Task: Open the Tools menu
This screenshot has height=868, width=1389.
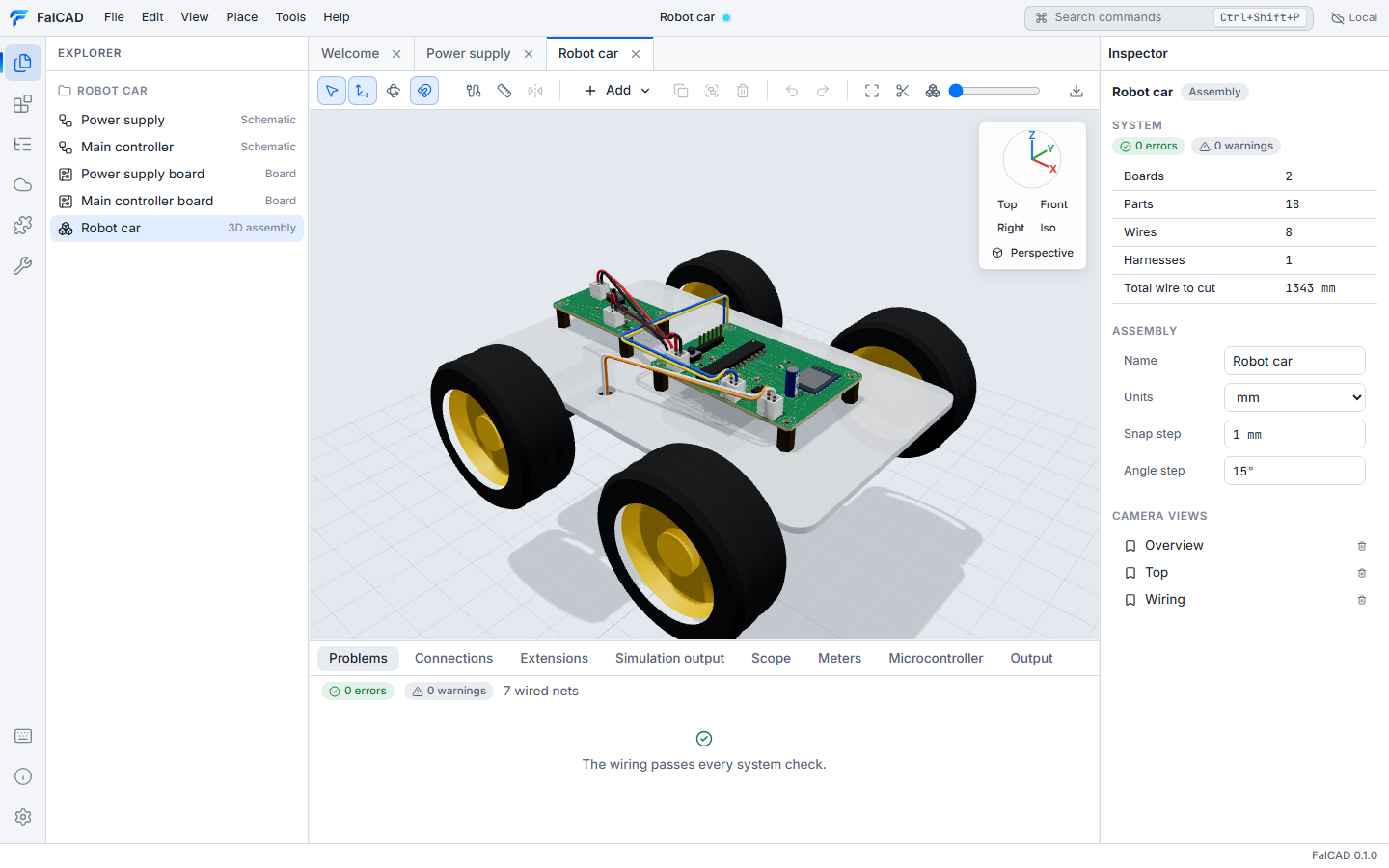Action: [290, 17]
